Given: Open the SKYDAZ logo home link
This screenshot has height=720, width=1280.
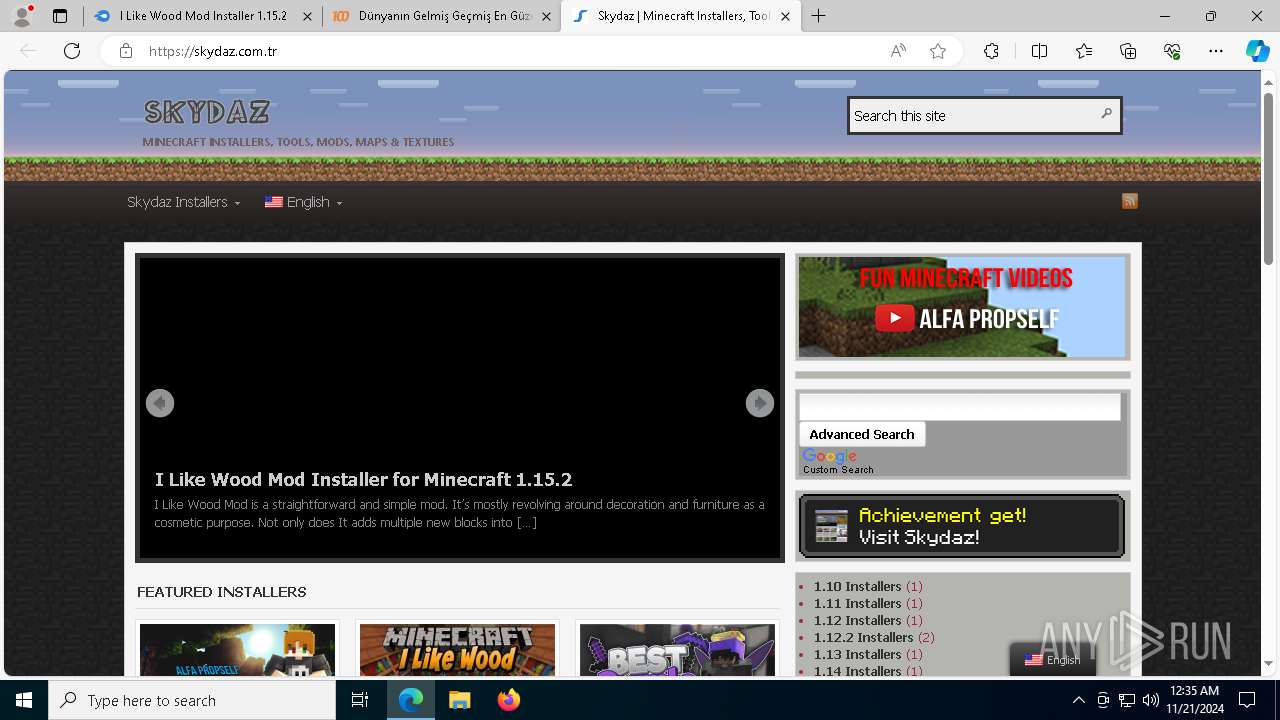Looking at the screenshot, I should (x=207, y=111).
